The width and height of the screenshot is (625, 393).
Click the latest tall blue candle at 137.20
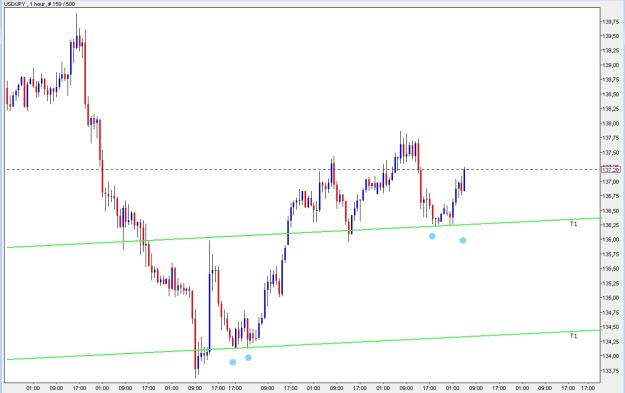pos(464,179)
